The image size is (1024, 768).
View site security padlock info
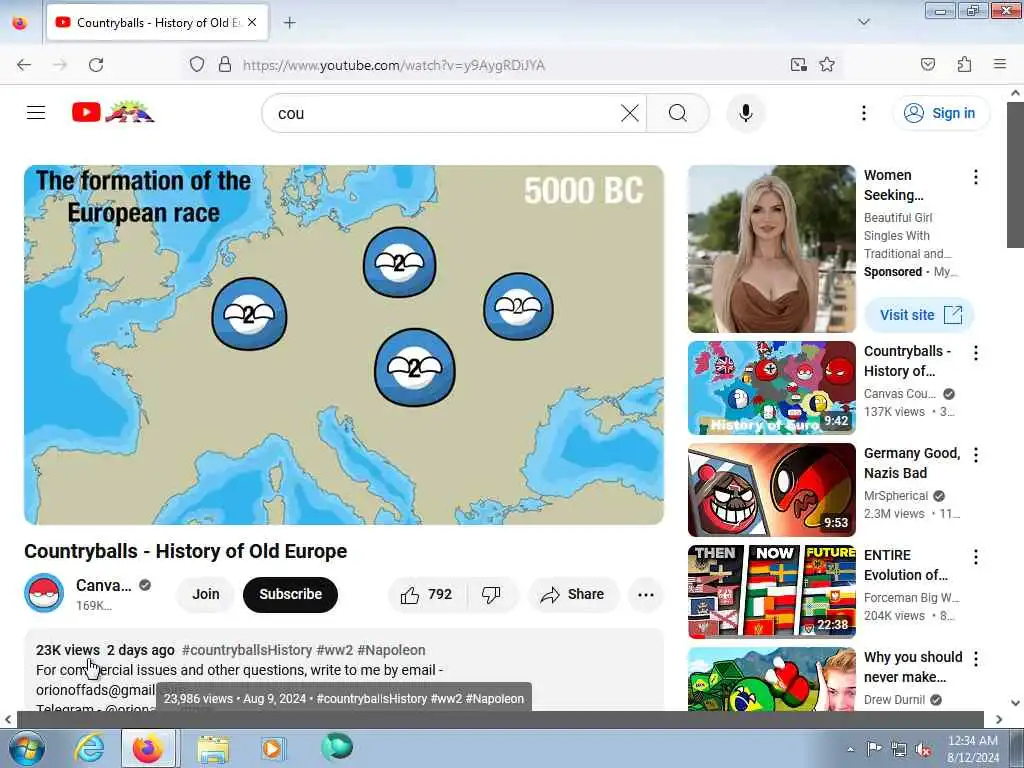[225, 65]
